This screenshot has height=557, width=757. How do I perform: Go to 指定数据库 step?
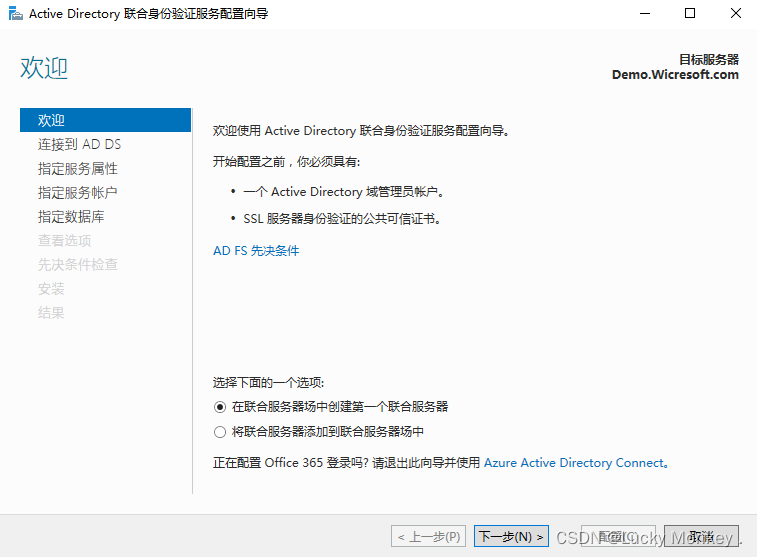click(x=71, y=217)
